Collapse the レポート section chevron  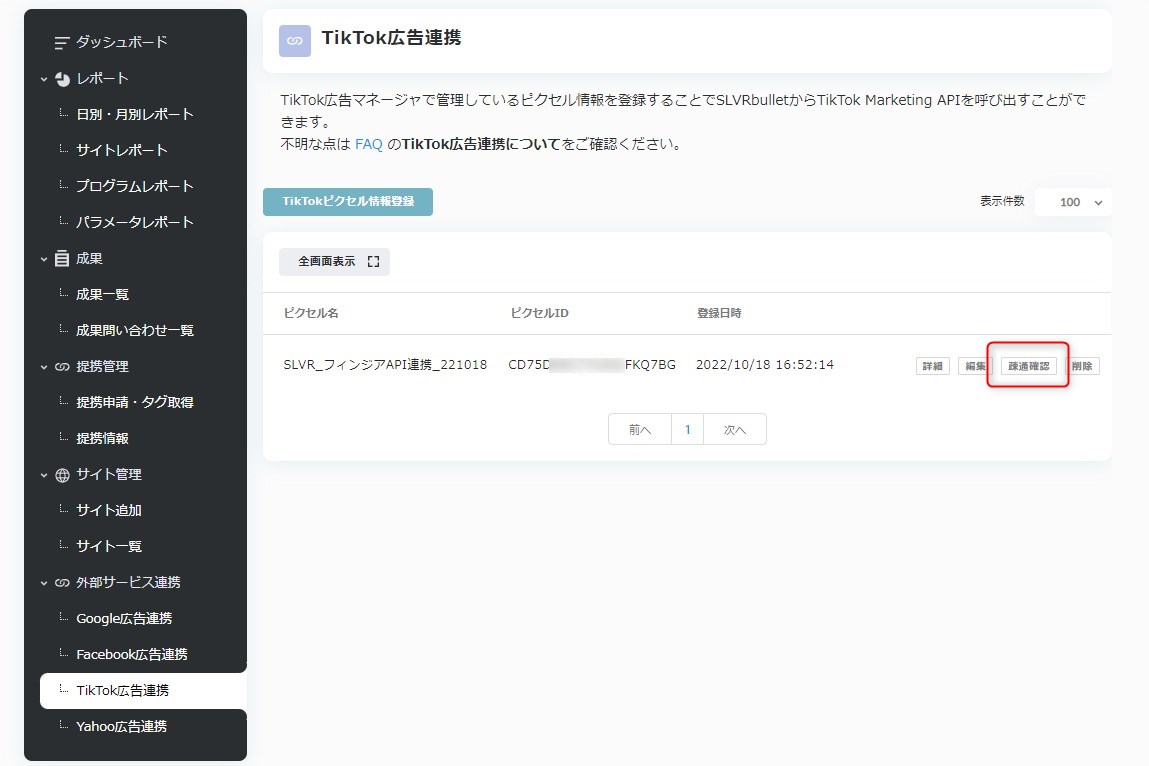pyautogui.click(x=44, y=79)
